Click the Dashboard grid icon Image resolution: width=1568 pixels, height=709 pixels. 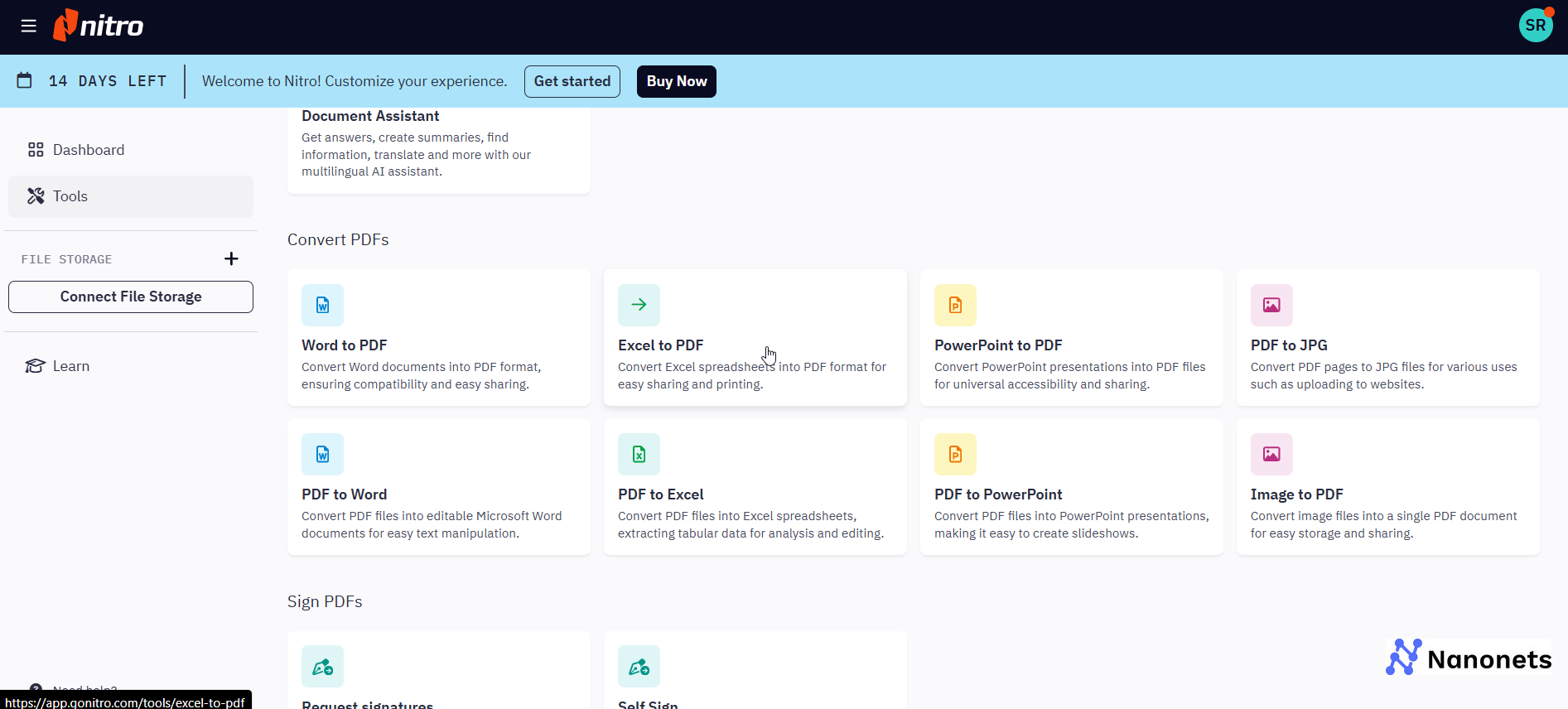coord(36,150)
